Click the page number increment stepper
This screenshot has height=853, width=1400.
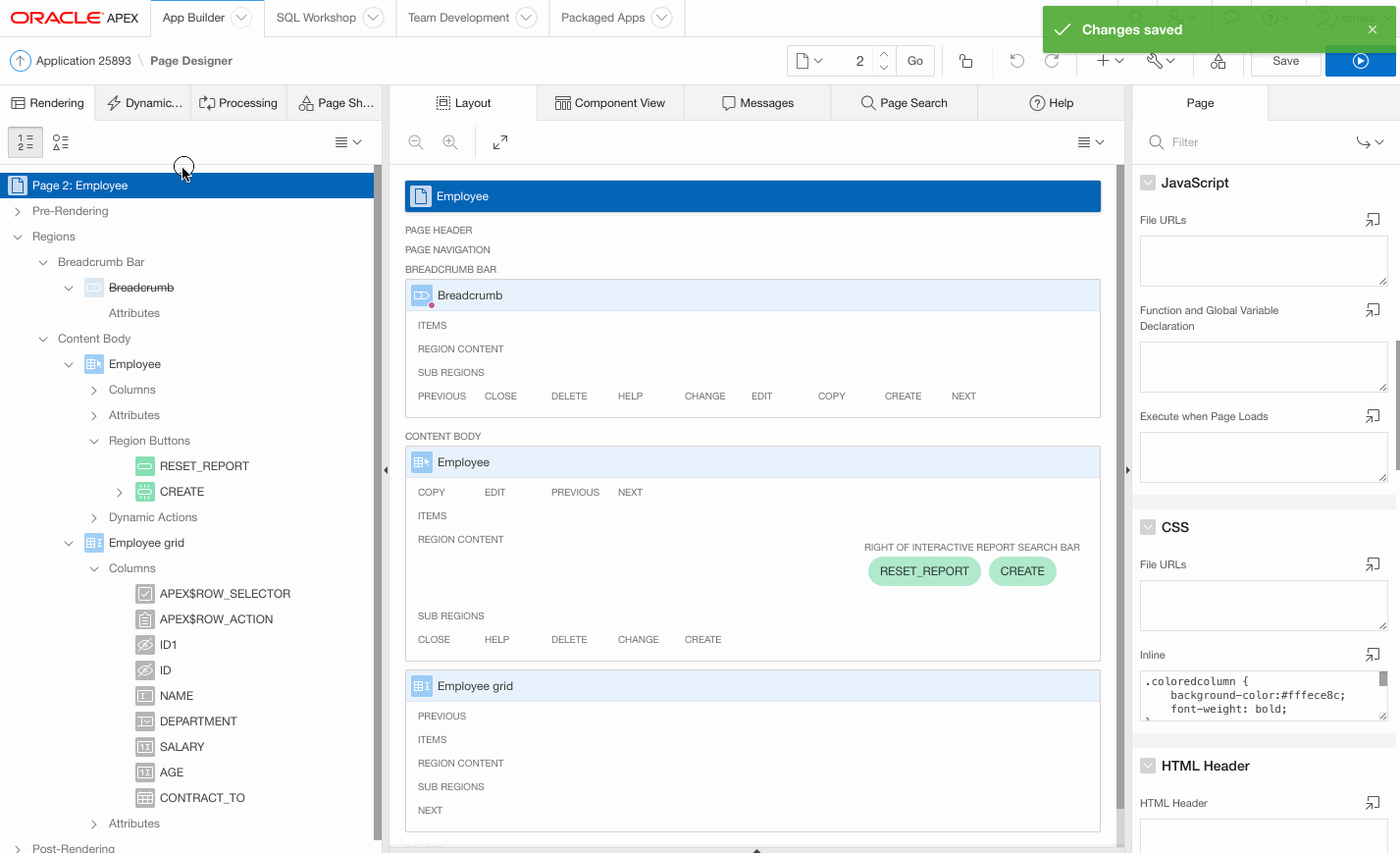(884, 54)
